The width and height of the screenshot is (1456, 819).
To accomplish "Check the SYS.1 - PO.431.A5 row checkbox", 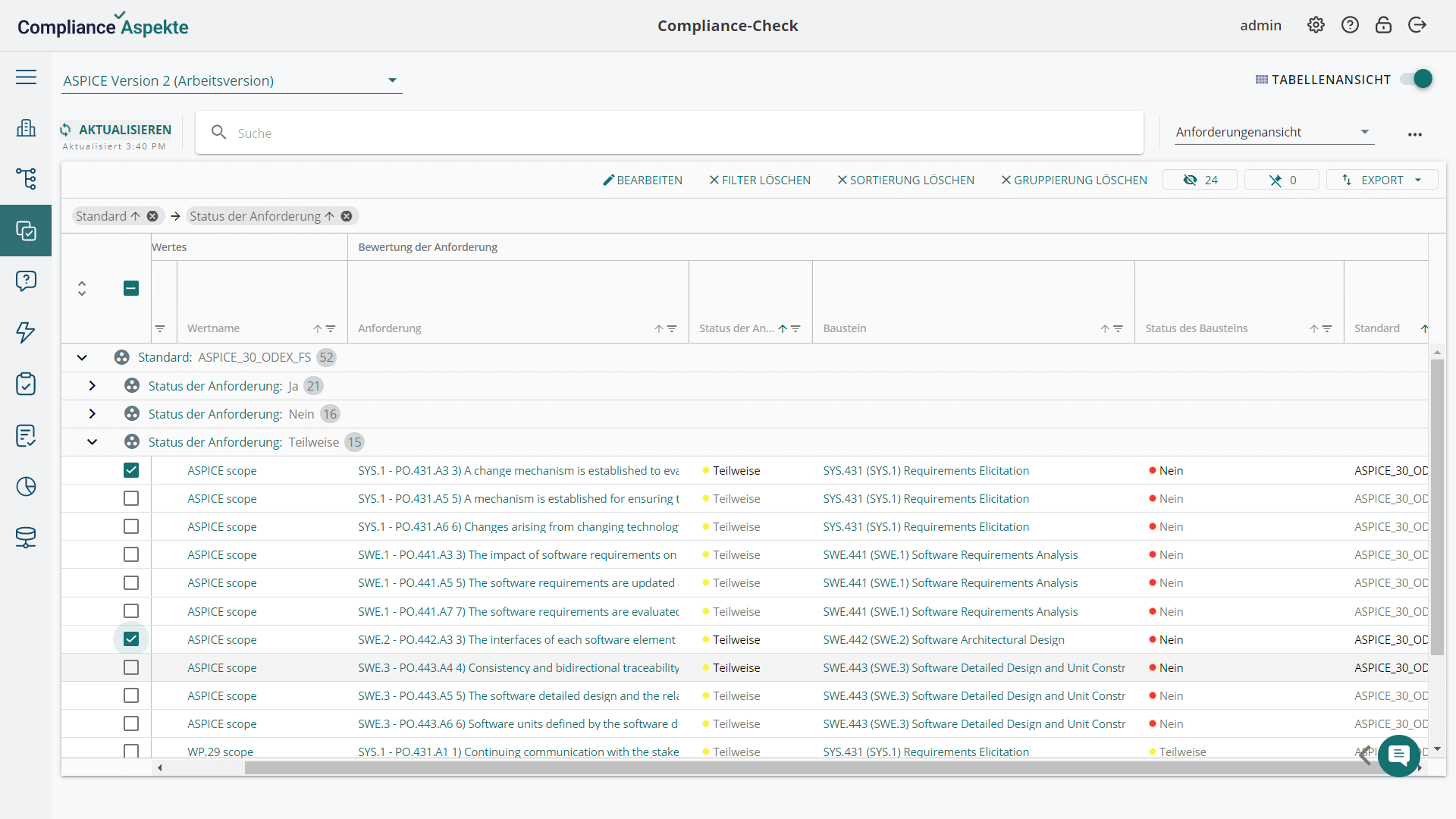I will pos(131,498).
